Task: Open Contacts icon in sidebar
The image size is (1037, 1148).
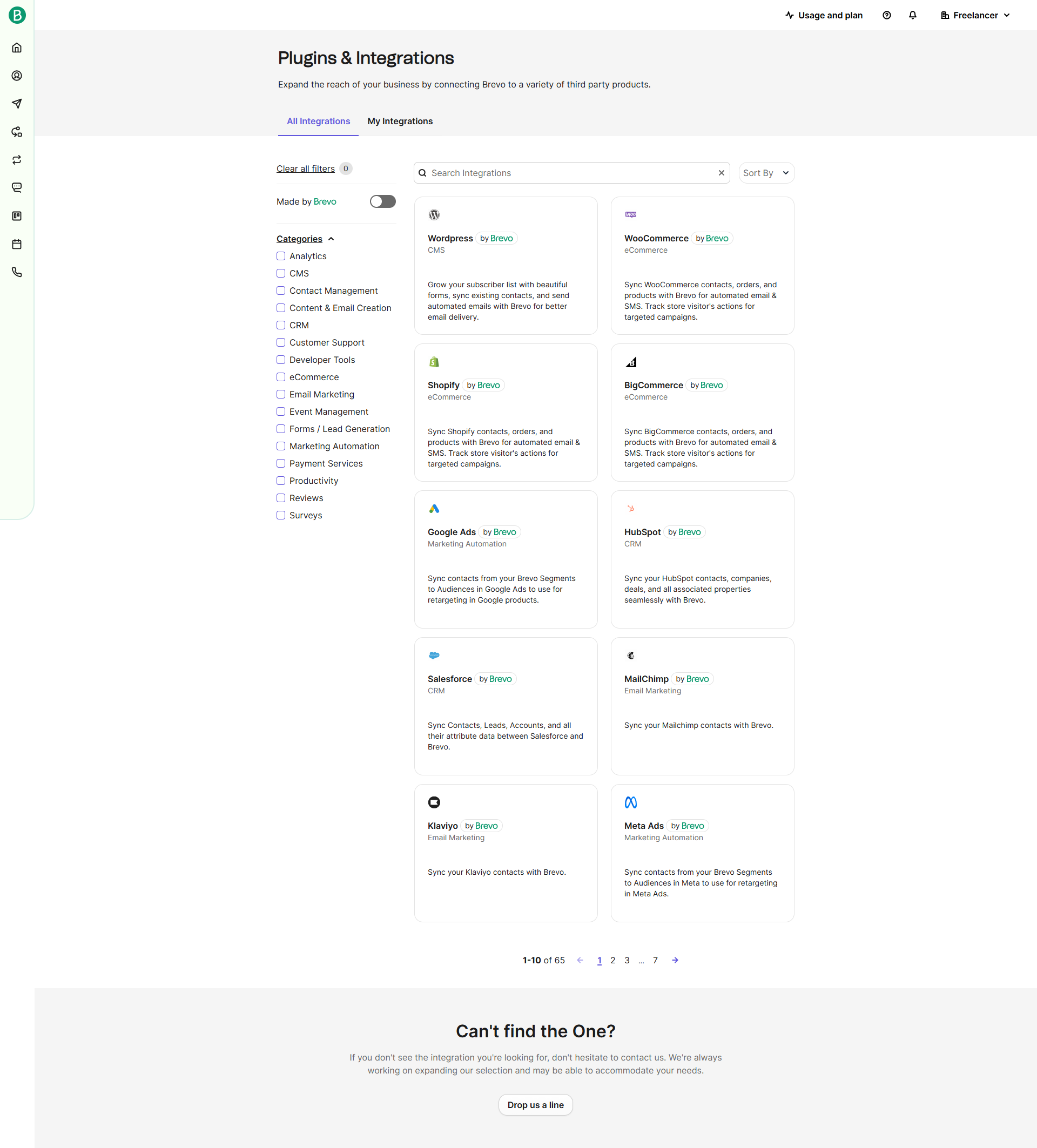Action: pos(17,76)
